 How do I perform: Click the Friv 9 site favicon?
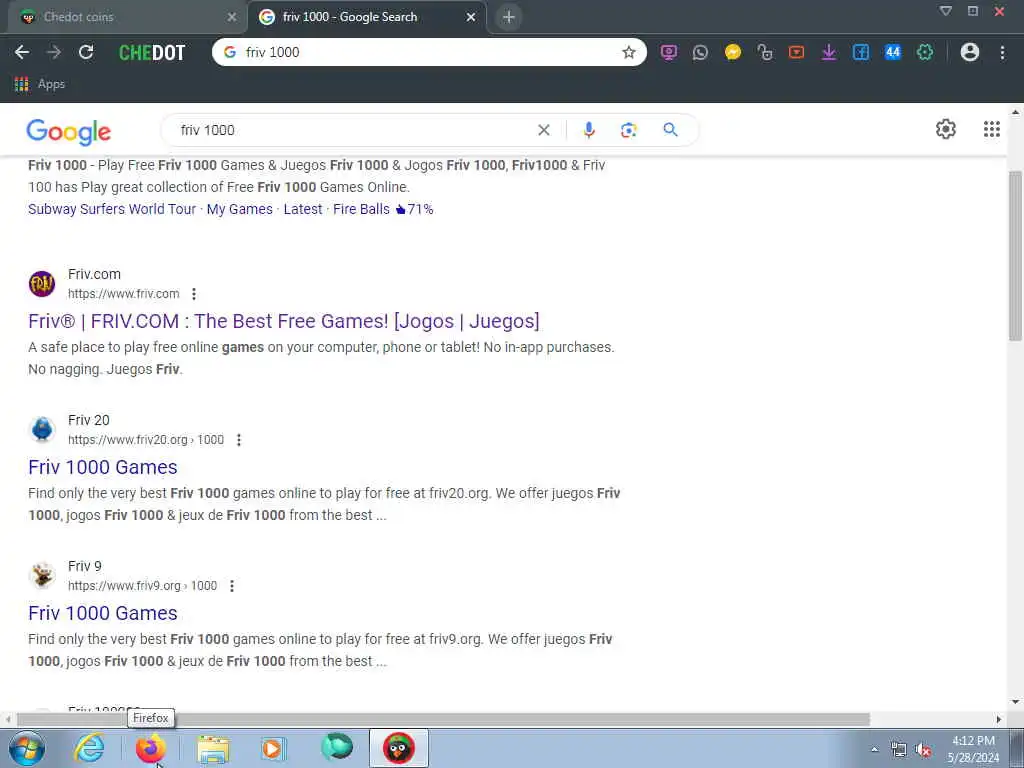(x=42, y=575)
